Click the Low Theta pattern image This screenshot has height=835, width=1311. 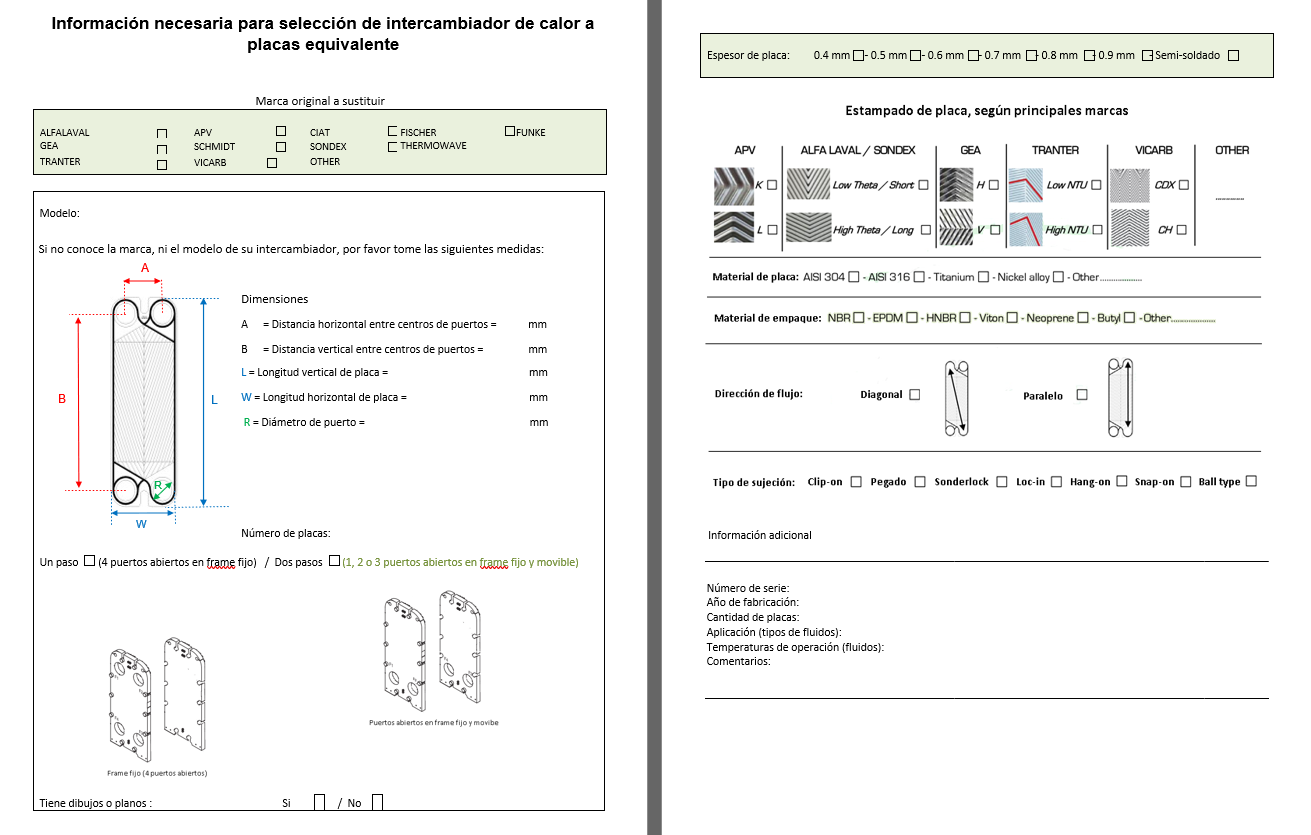tap(808, 185)
